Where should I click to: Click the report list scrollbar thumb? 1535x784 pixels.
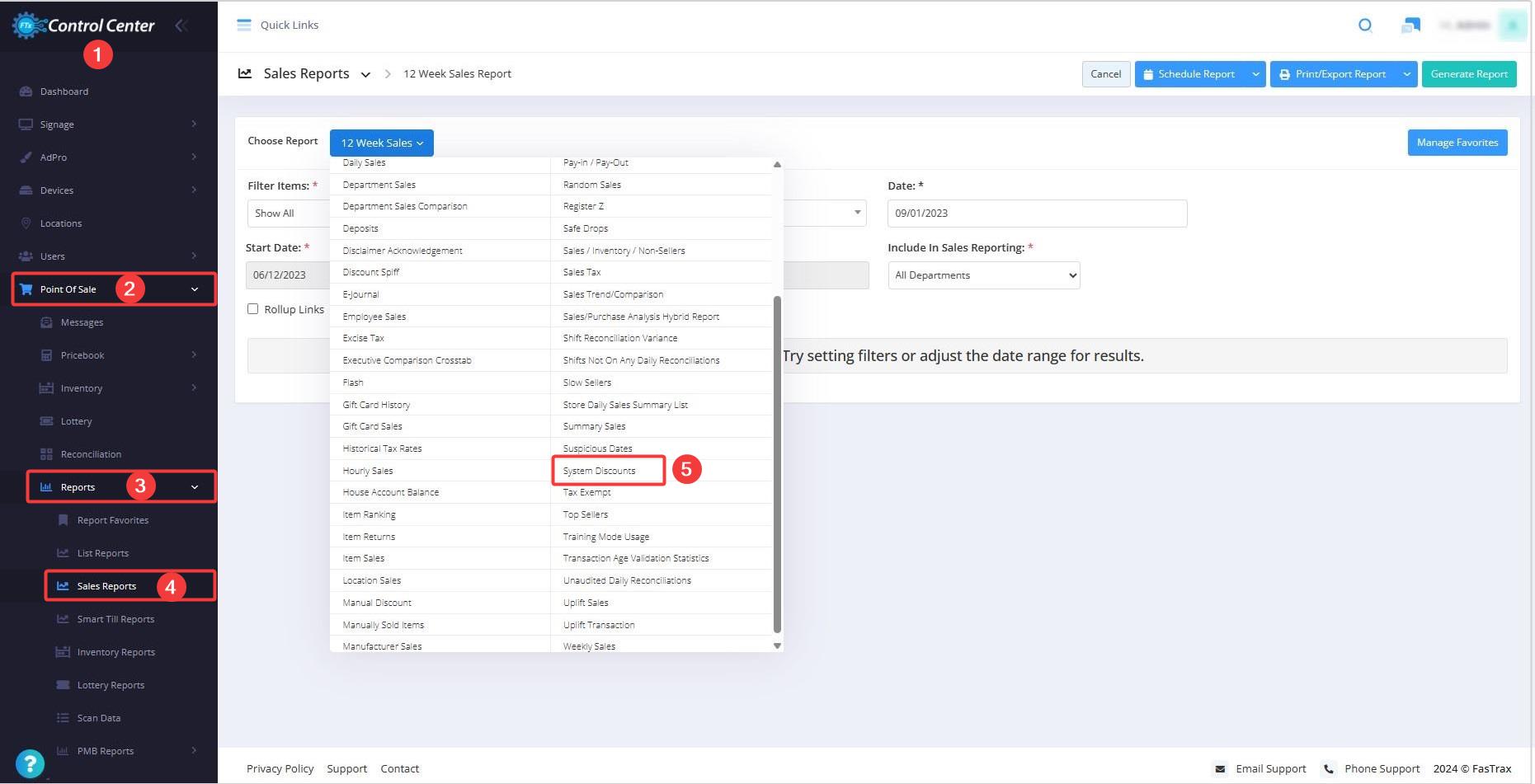click(x=777, y=465)
